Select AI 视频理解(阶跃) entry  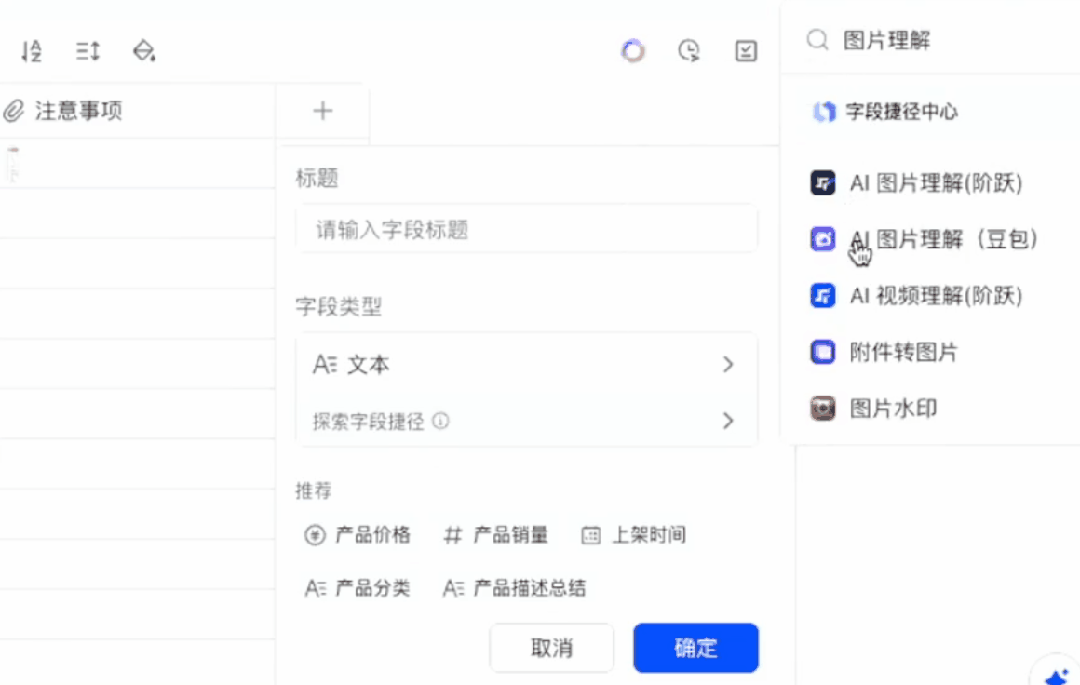pyautogui.click(x=917, y=296)
